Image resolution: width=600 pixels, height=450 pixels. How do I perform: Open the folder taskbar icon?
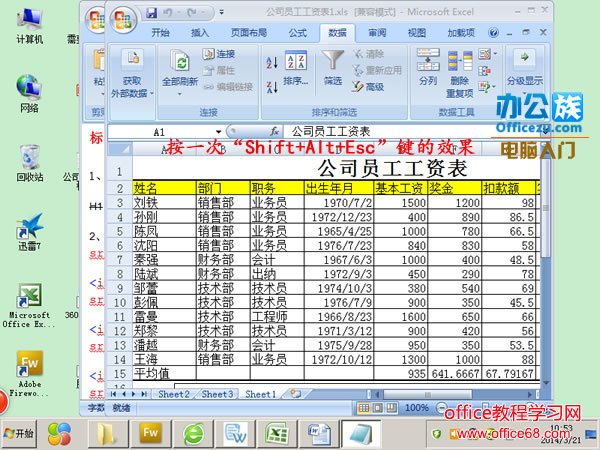click(108, 434)
